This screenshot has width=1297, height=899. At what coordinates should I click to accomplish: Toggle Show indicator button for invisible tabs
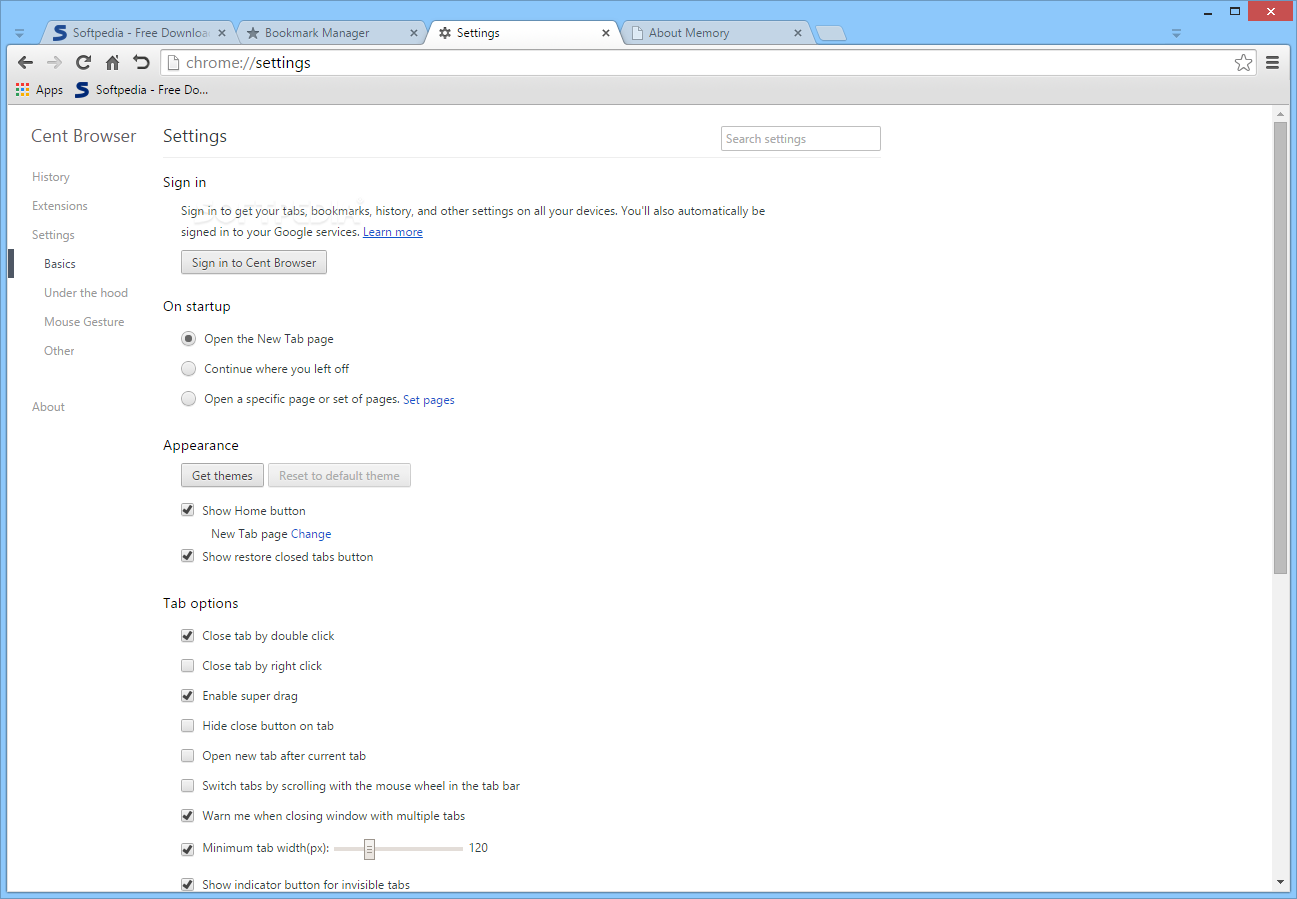(187, 884)
